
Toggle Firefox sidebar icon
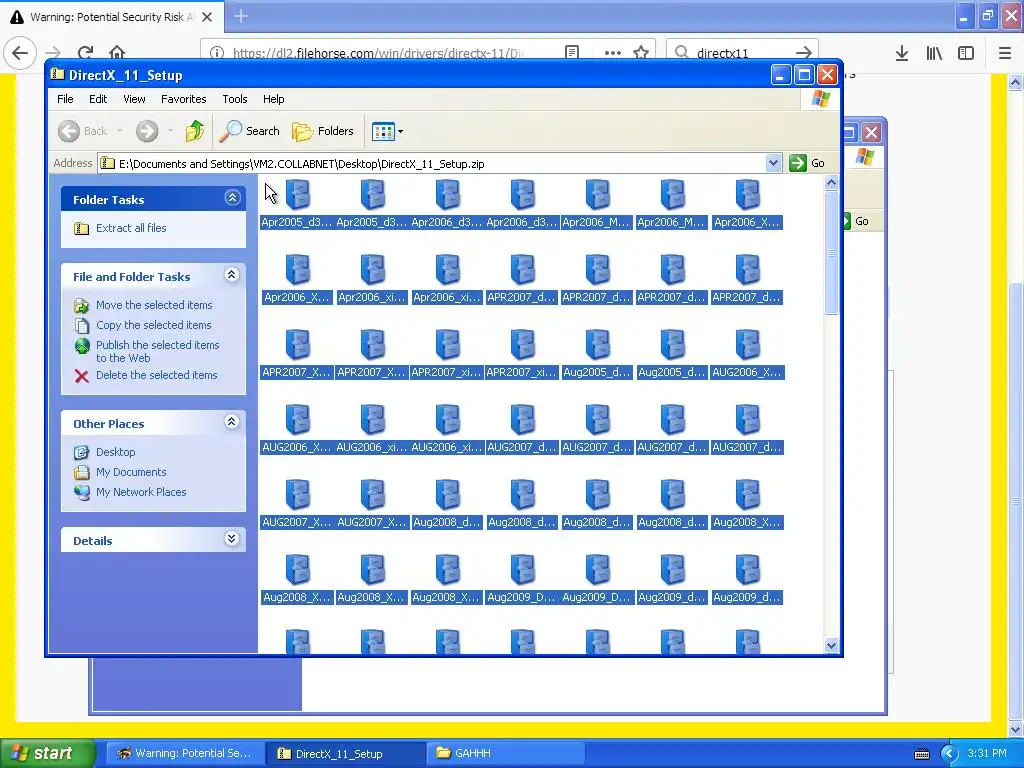coord(966,53)
